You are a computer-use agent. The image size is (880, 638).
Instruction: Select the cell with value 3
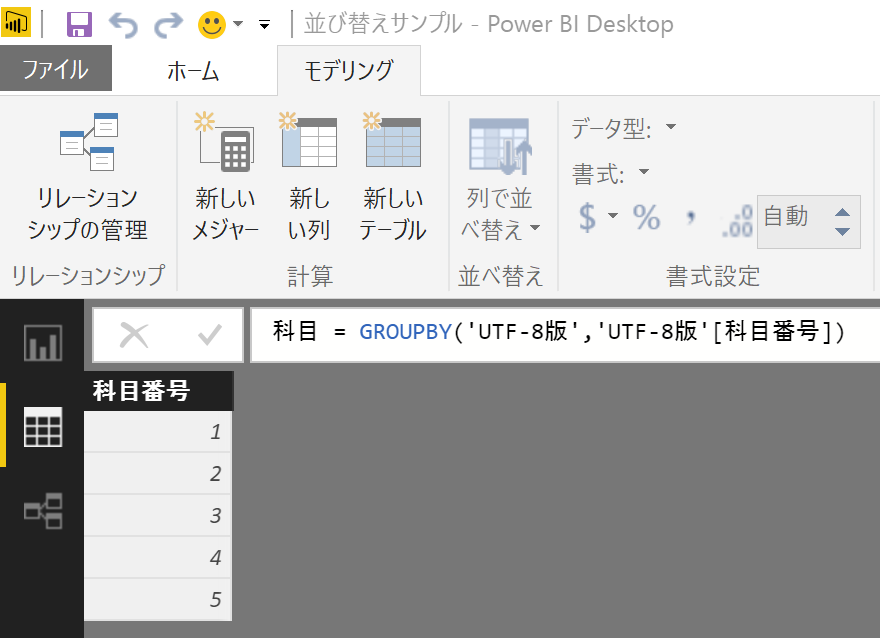point(158,515)
